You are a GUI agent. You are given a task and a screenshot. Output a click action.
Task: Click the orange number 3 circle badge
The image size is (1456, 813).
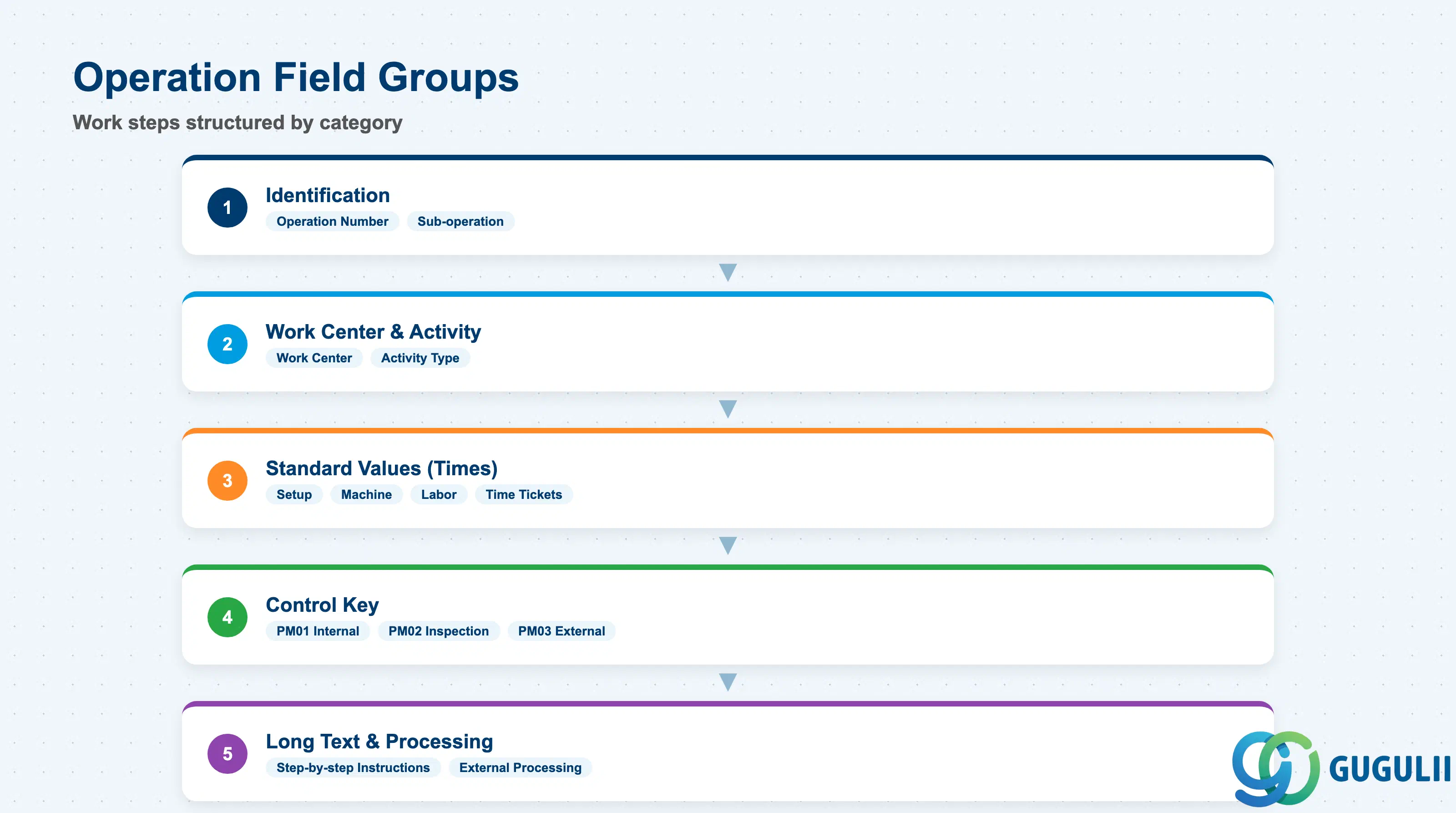pyautogui.click(x=227, y=481)
